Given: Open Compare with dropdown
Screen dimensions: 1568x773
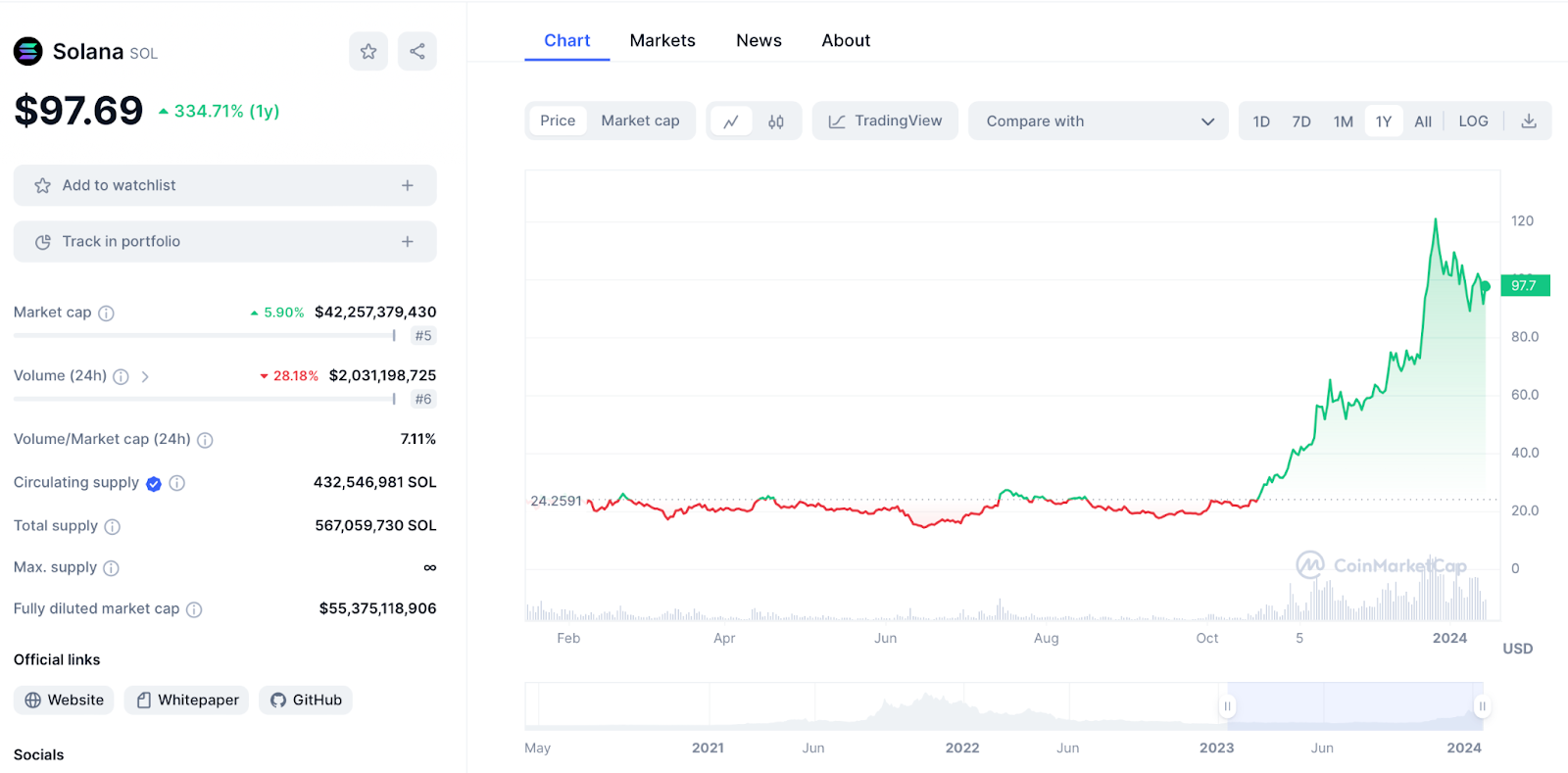Looking at the screenshot, I should click(1098, 121).
